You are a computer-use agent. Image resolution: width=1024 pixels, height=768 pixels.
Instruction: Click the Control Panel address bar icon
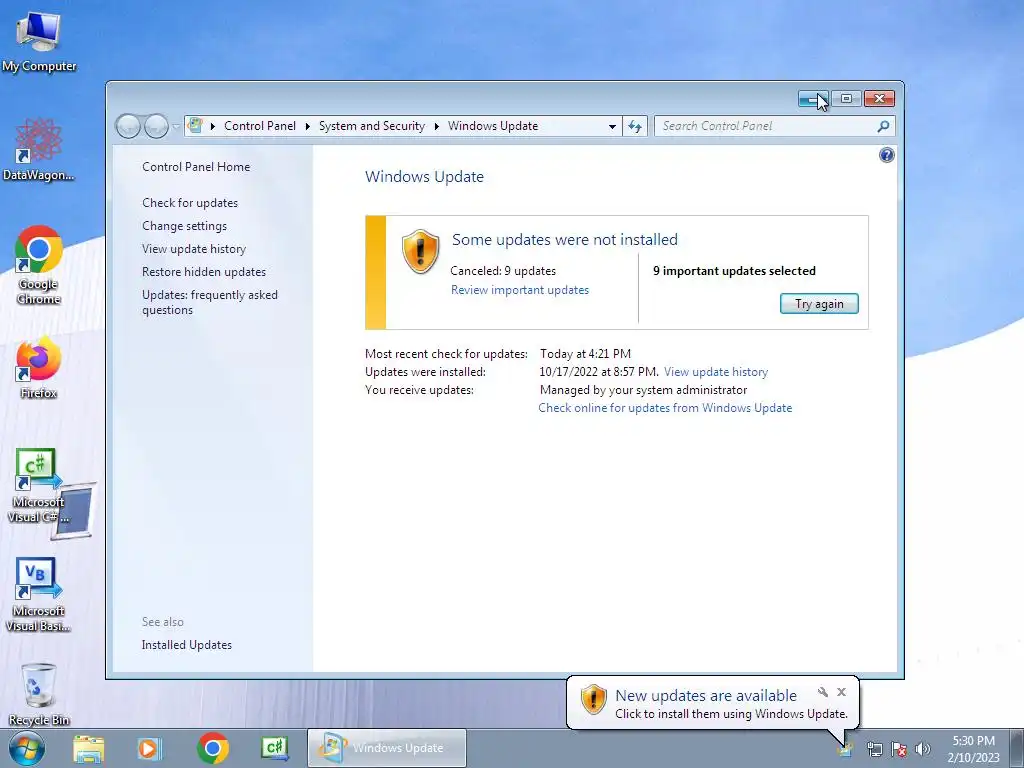[x=195, y=125]
